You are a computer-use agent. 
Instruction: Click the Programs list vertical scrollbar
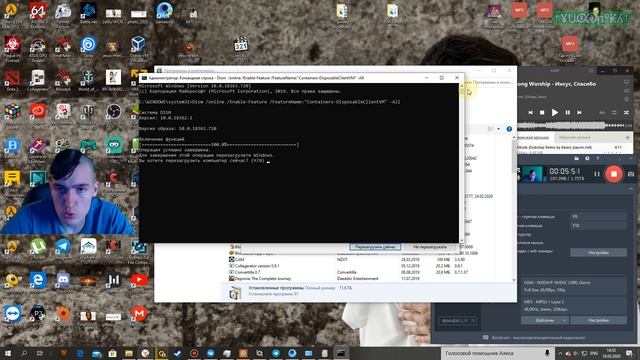(514, 208)
